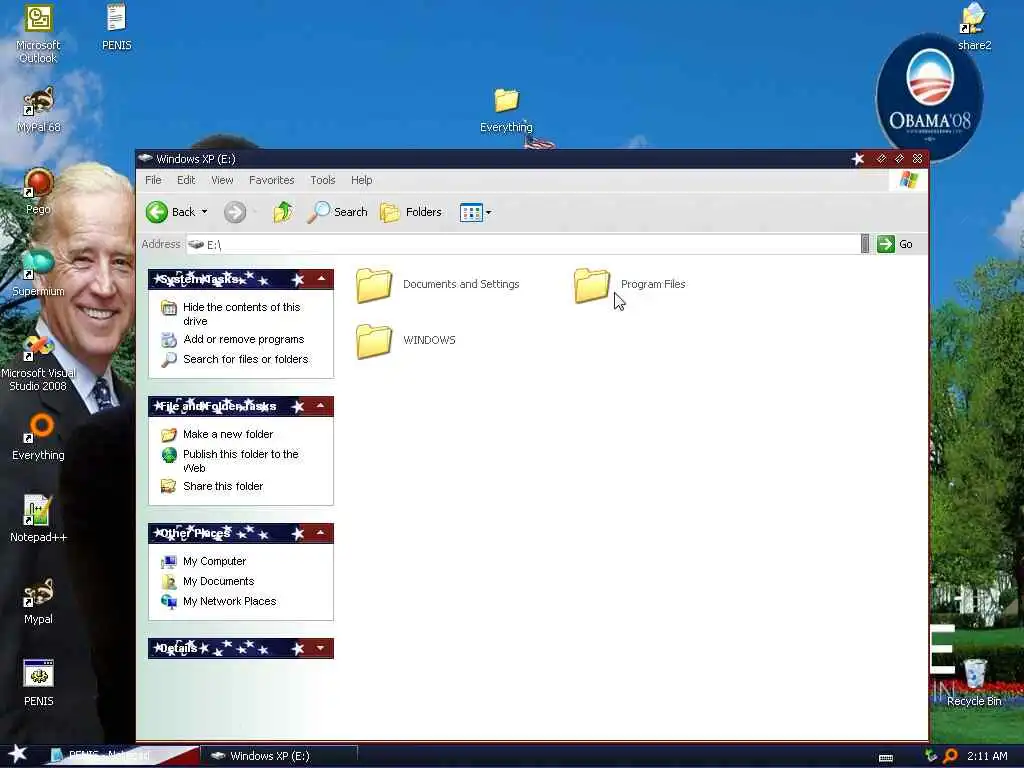Click the Windows XP (E:) title bar text
Image resolution: width=1024 pixels, height=768 pixels.
(196, 159)
